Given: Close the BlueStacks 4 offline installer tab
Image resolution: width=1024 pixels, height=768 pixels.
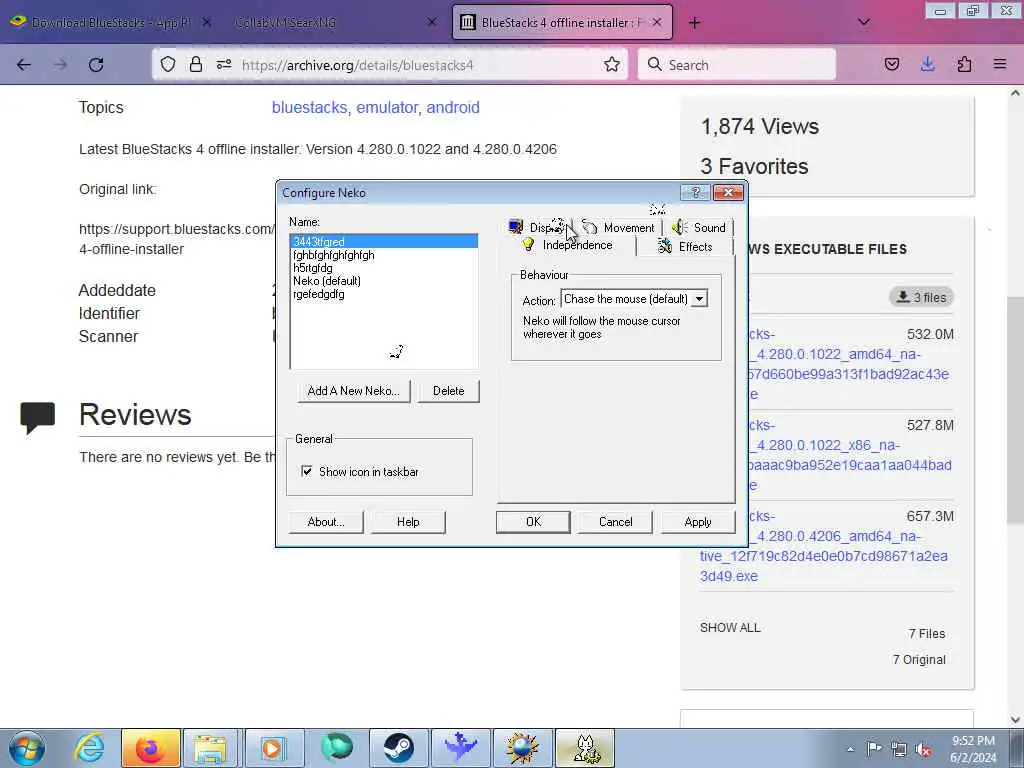Looking at the screenshot, I should click(x=658, y=22).
